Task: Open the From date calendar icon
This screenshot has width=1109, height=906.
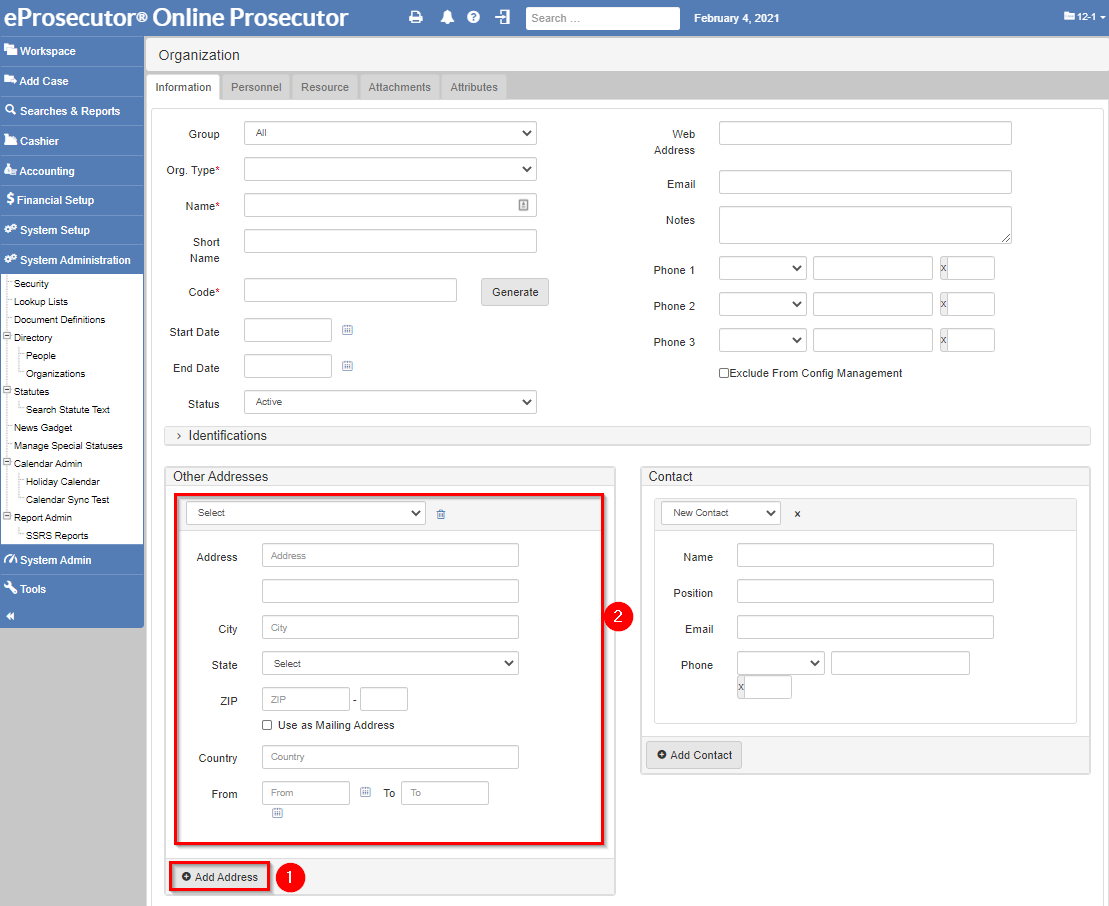Action: coord(366,791)
